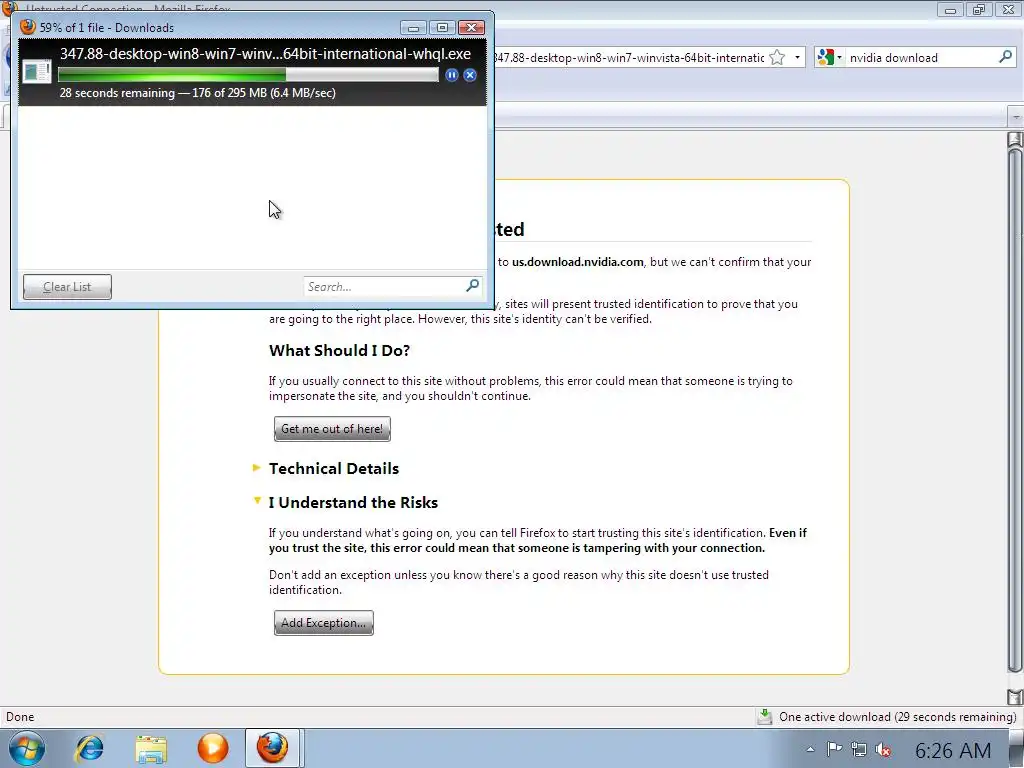Screen dimensions: 1024x768
Task: Click the page vertical scrollbar
Action: pyautogui.click(x=1015, y=408)
